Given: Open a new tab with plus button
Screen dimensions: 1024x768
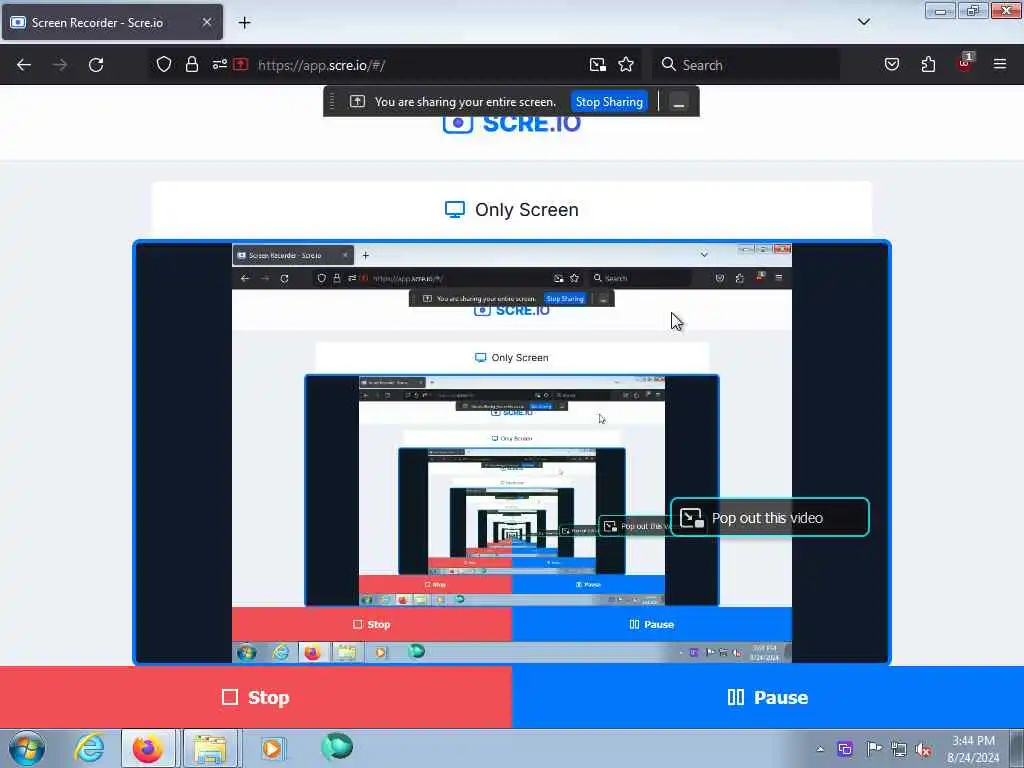Looking at the screenshot, I should pos(244,23).
